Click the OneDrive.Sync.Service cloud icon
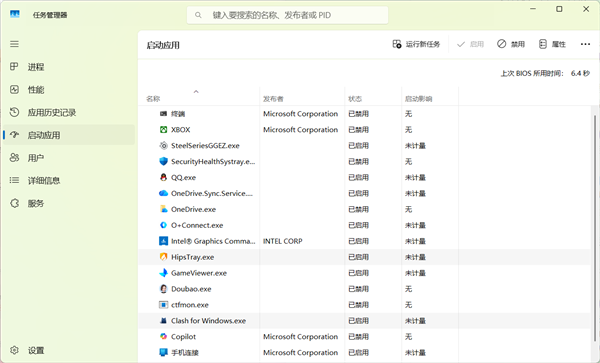Viewport: 600px width, 363px height. coord(163,193)
